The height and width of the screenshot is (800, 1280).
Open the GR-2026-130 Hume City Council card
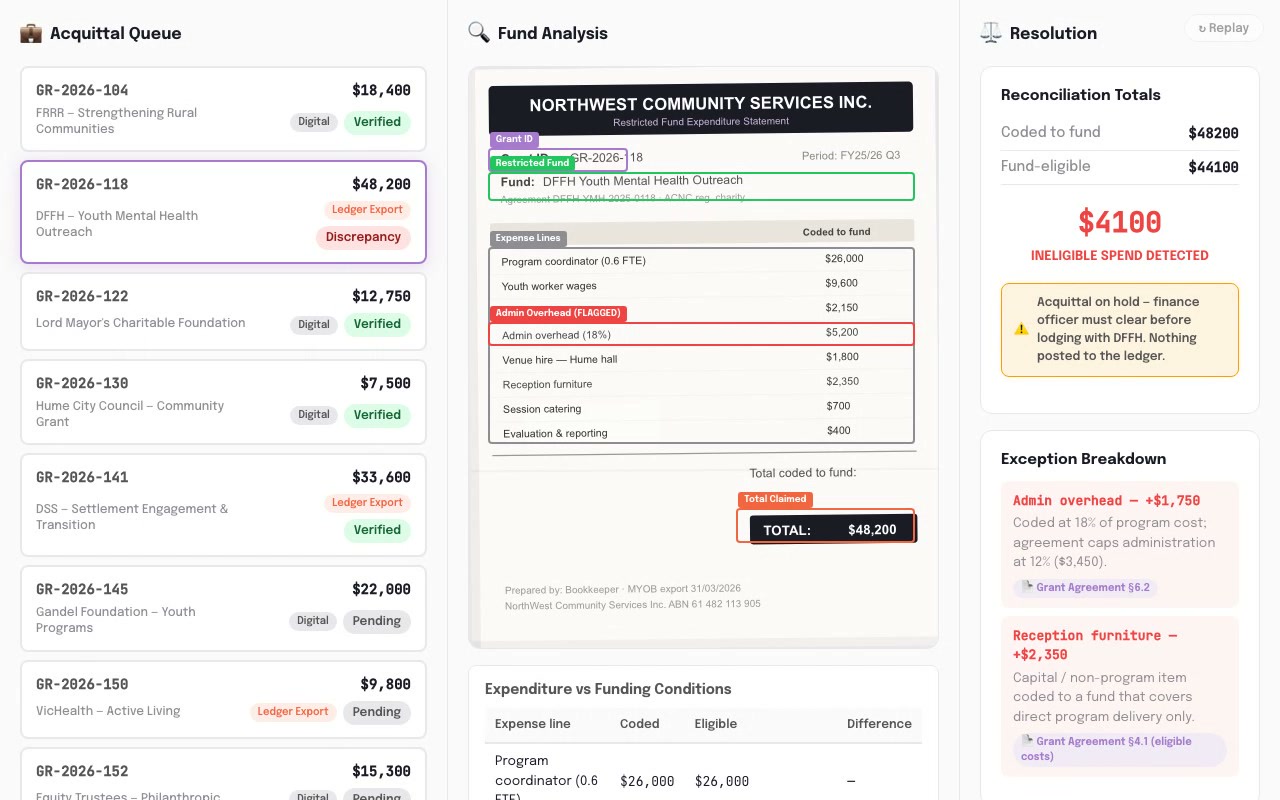pos(223,402)
